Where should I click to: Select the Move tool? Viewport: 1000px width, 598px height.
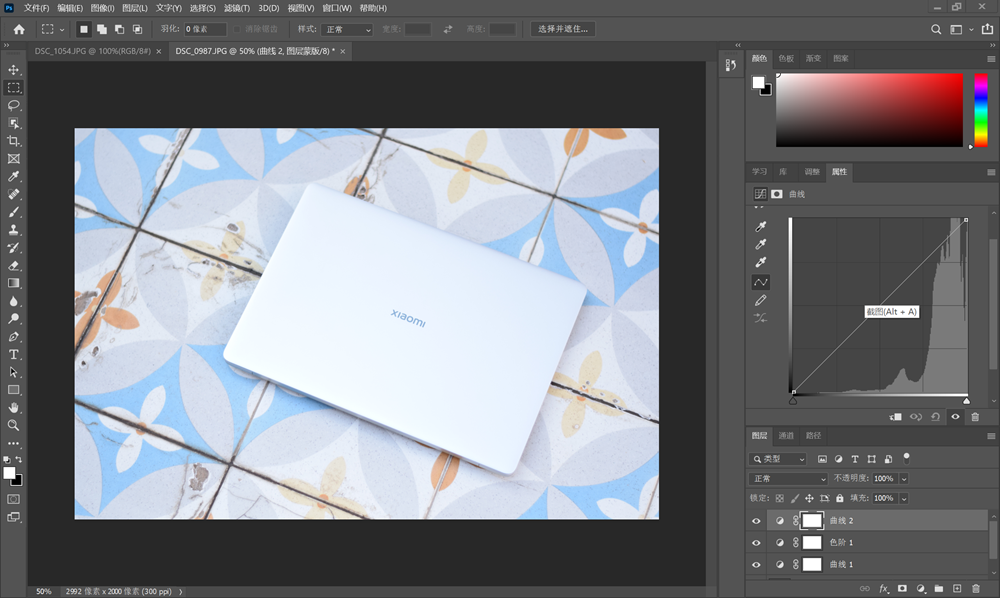(x=14, y=69)
